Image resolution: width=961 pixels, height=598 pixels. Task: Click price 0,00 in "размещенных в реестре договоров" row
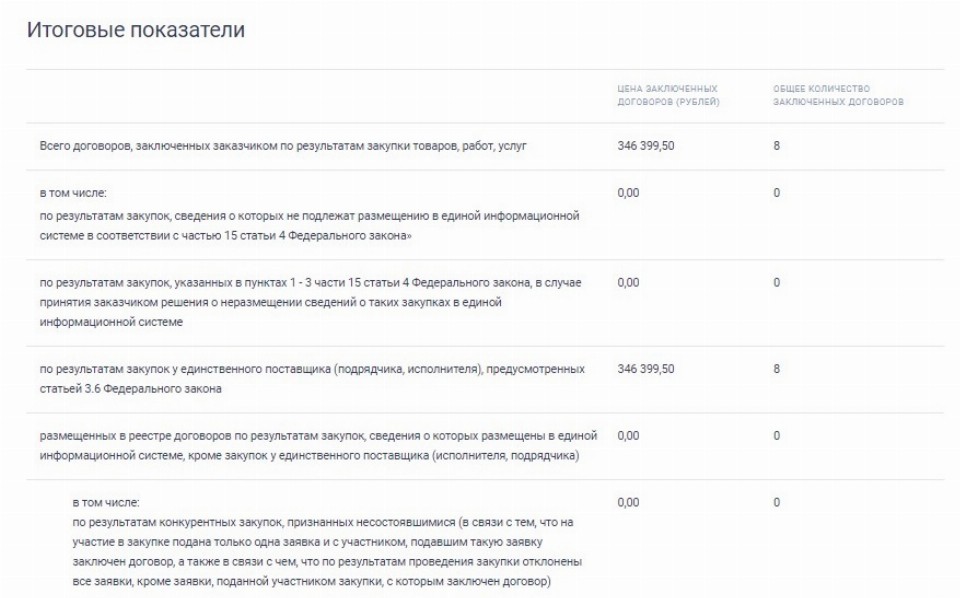tap(628, 436)
